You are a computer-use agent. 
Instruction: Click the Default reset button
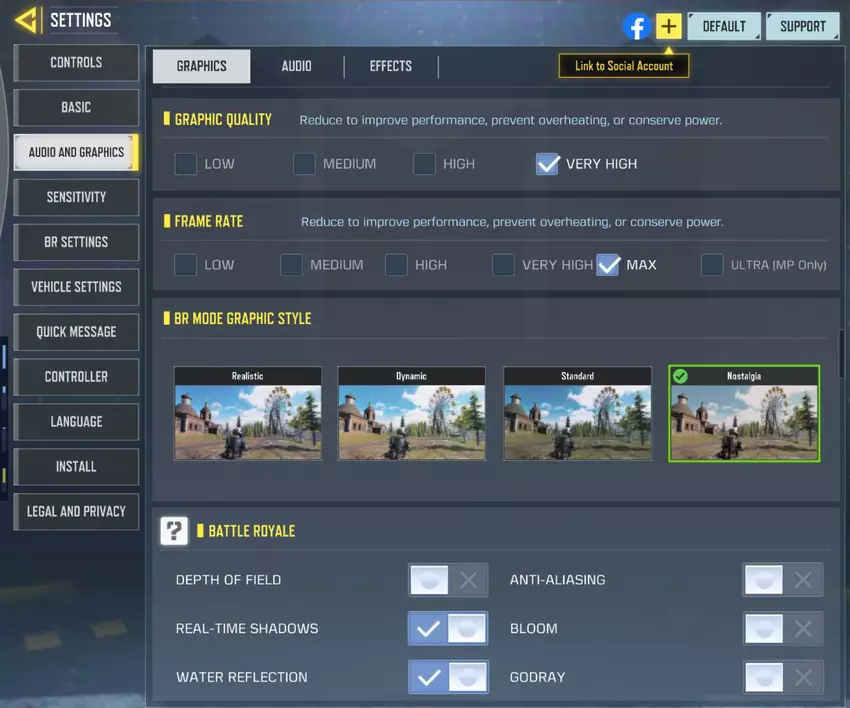point(724,26)
